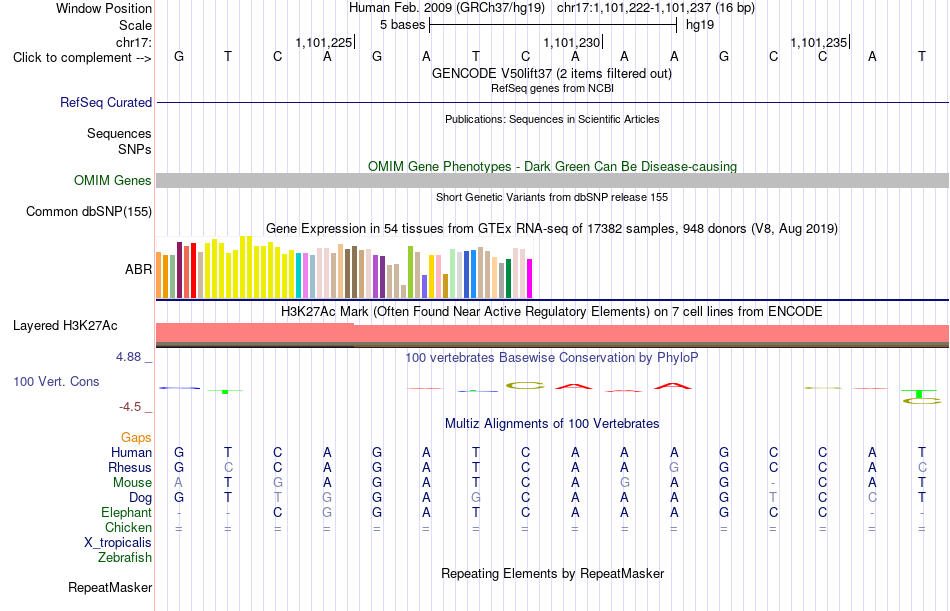The height and width of the screenshot is (611, 950).
Task: Click the '5 bases' scale text
Action: [402, 25]
